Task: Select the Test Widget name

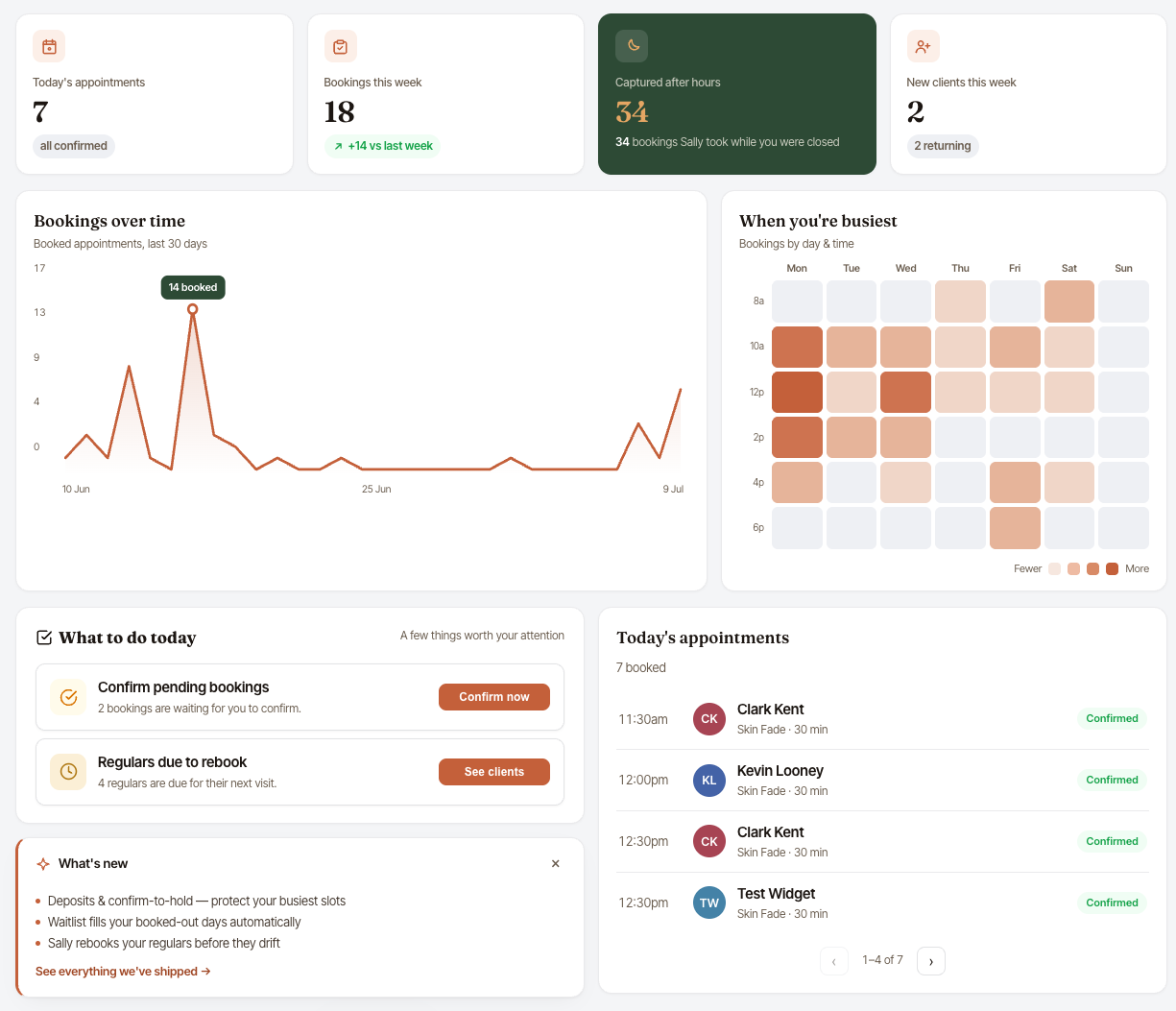Action: pyautogui.click(x=776, y=894)
